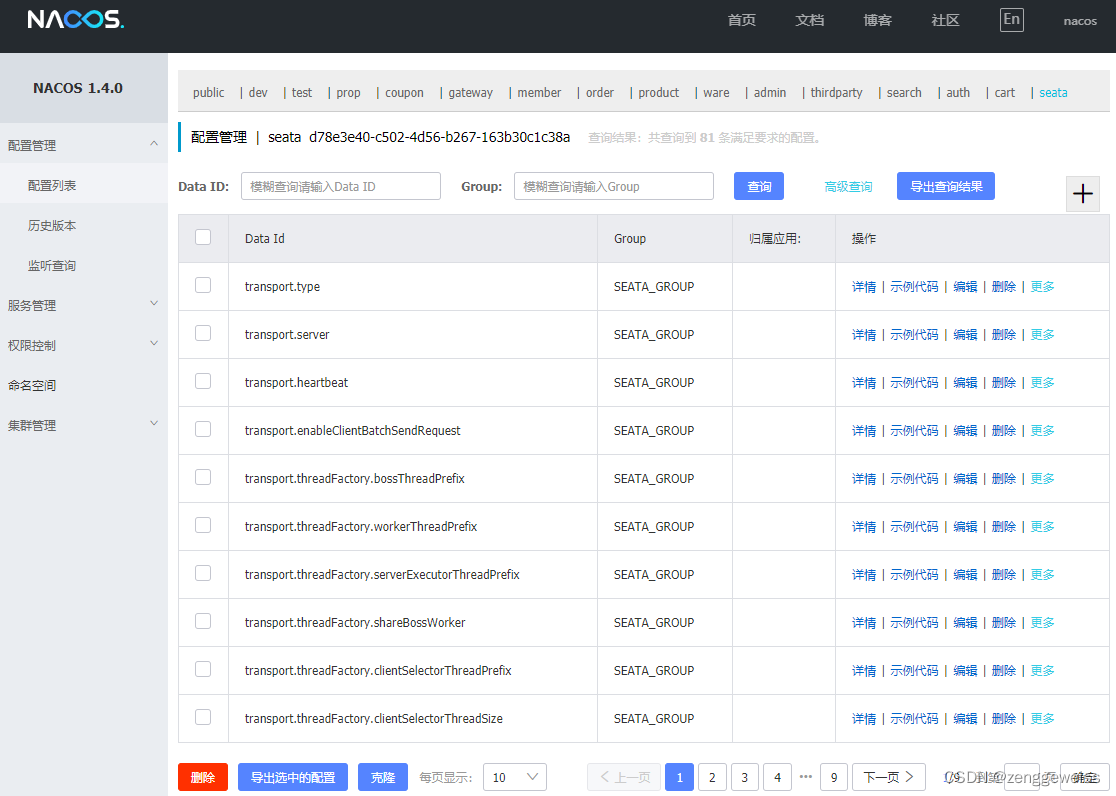
Task: Select checkbox for serverExecutorThreadPrefix row
Action: [x=203, y=573]
